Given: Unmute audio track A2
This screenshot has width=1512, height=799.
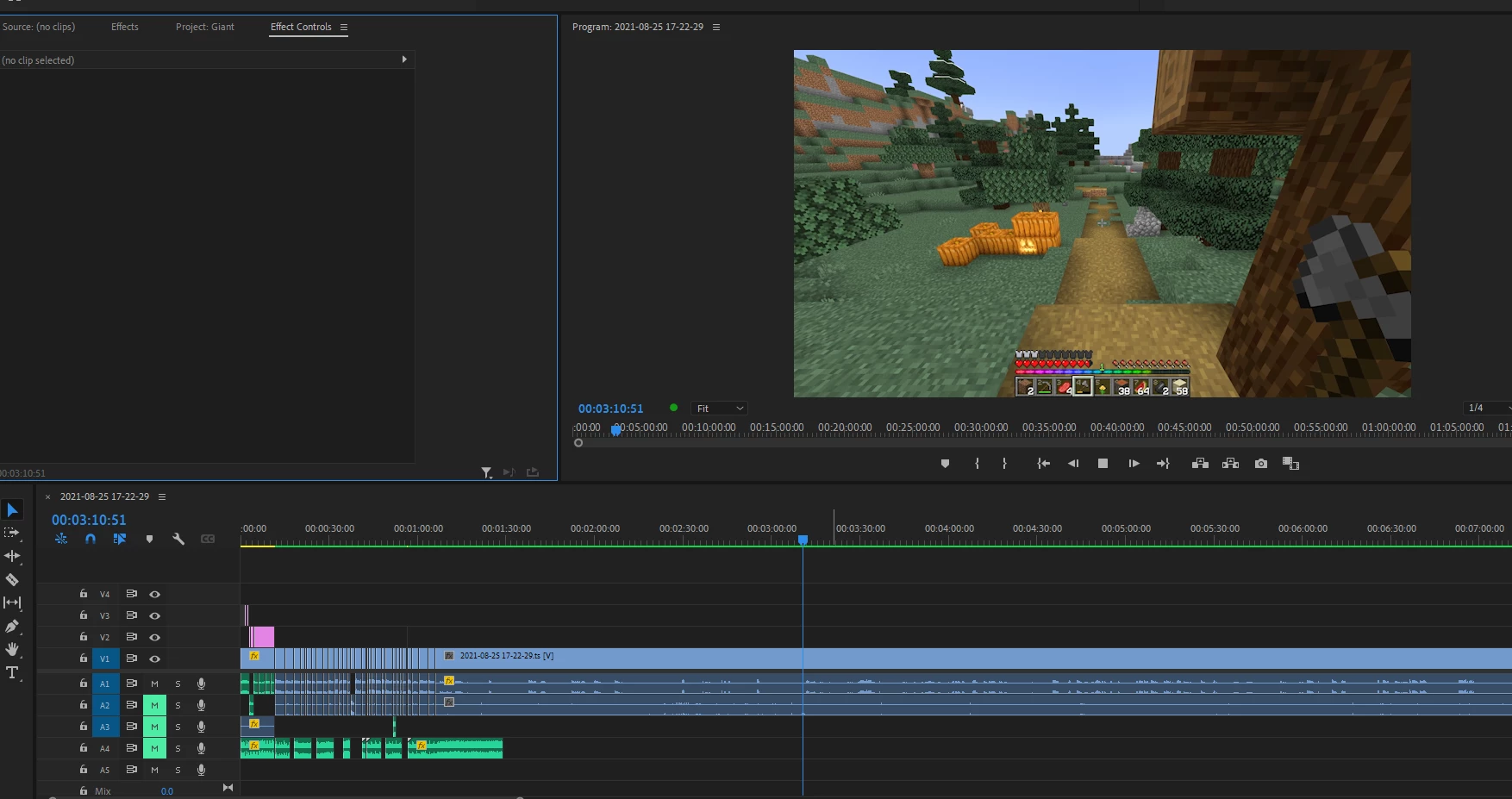Looking at the screenshot, I should (x=155, y=705).
